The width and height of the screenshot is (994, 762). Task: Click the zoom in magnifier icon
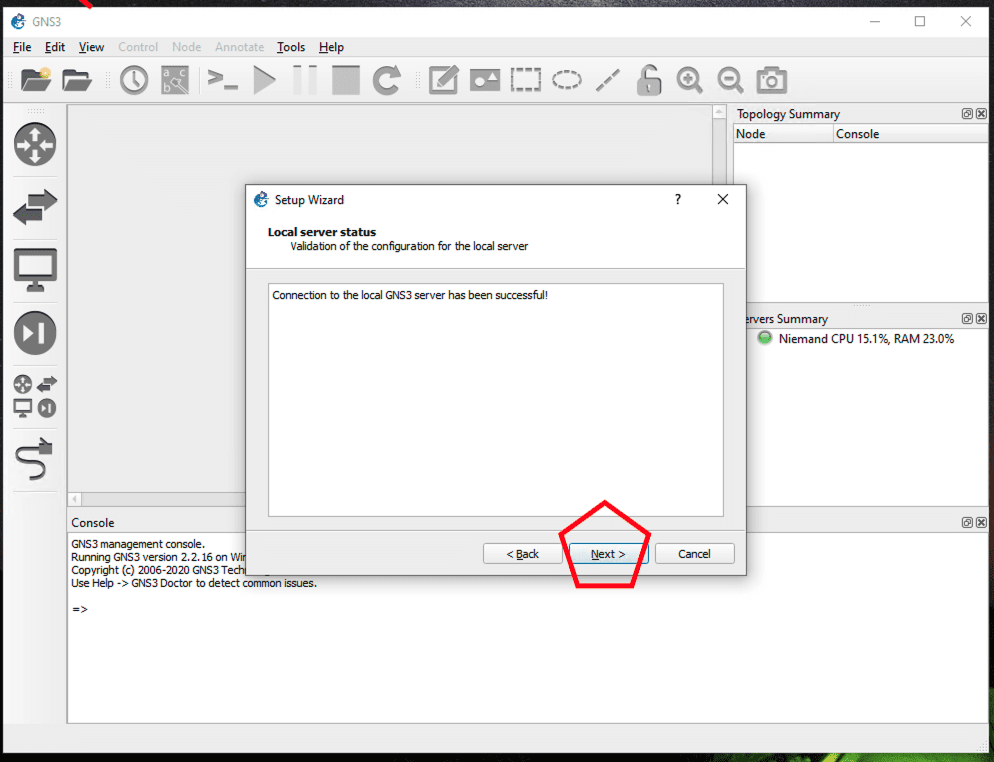click(689, 80)
